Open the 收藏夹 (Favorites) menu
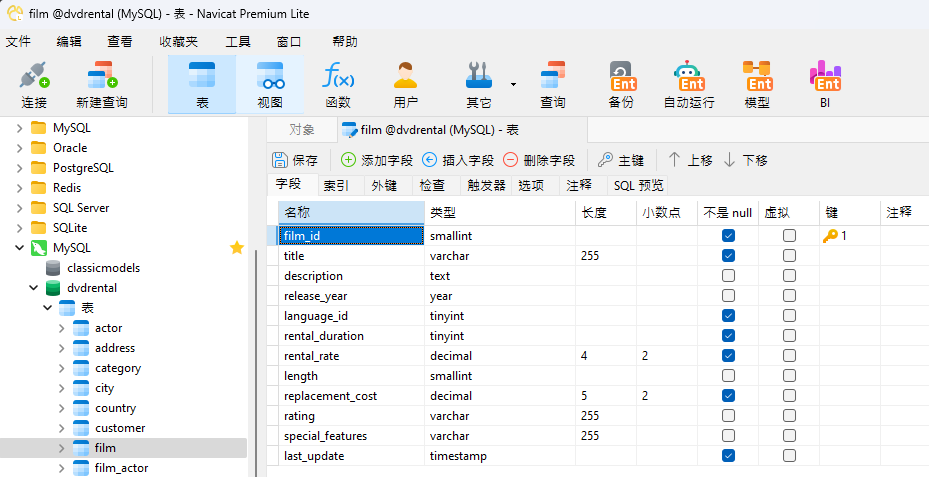This screenshot has height=477, width=929. point(178,42)
